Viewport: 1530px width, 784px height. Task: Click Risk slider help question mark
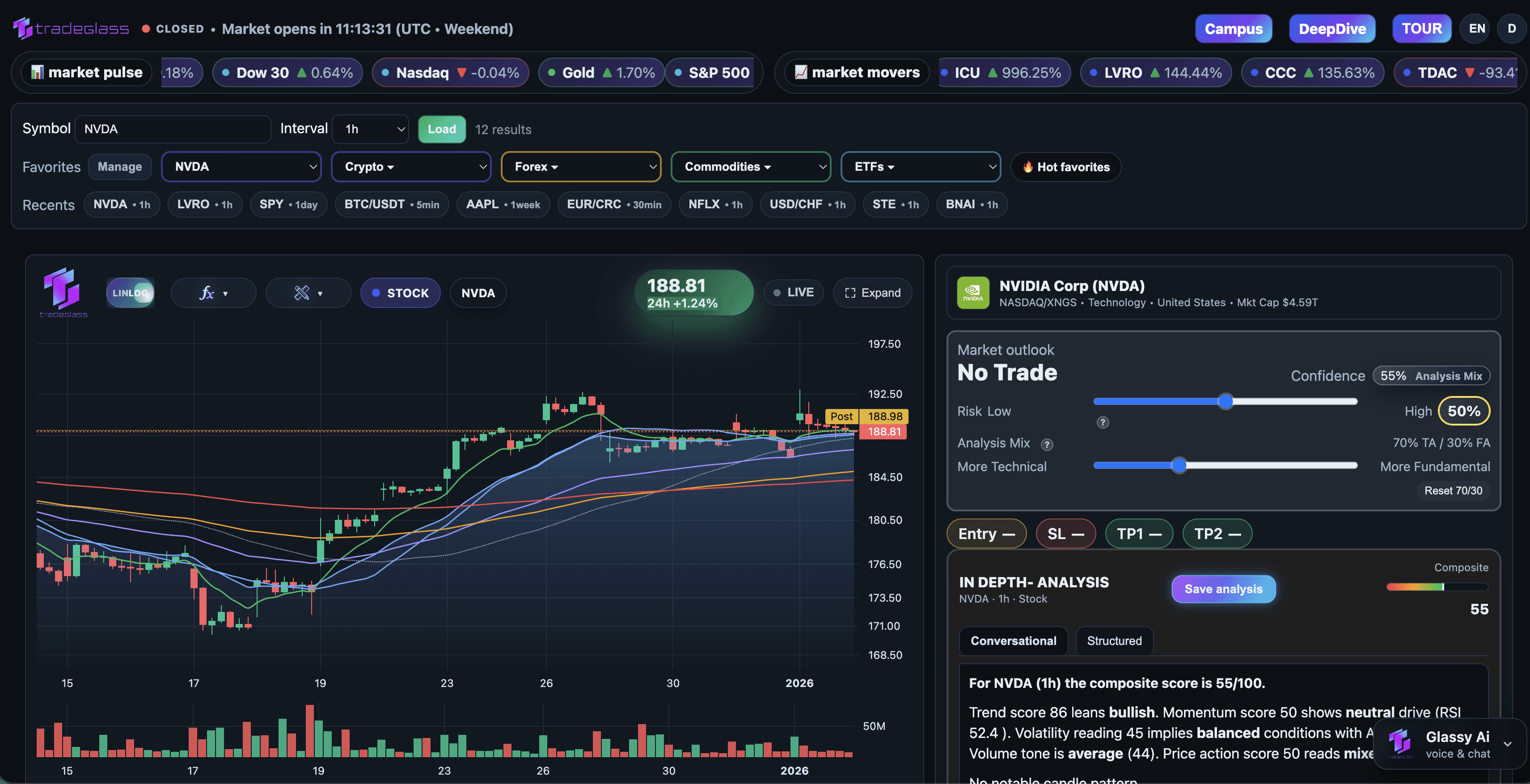click(x=1103, y=422)
